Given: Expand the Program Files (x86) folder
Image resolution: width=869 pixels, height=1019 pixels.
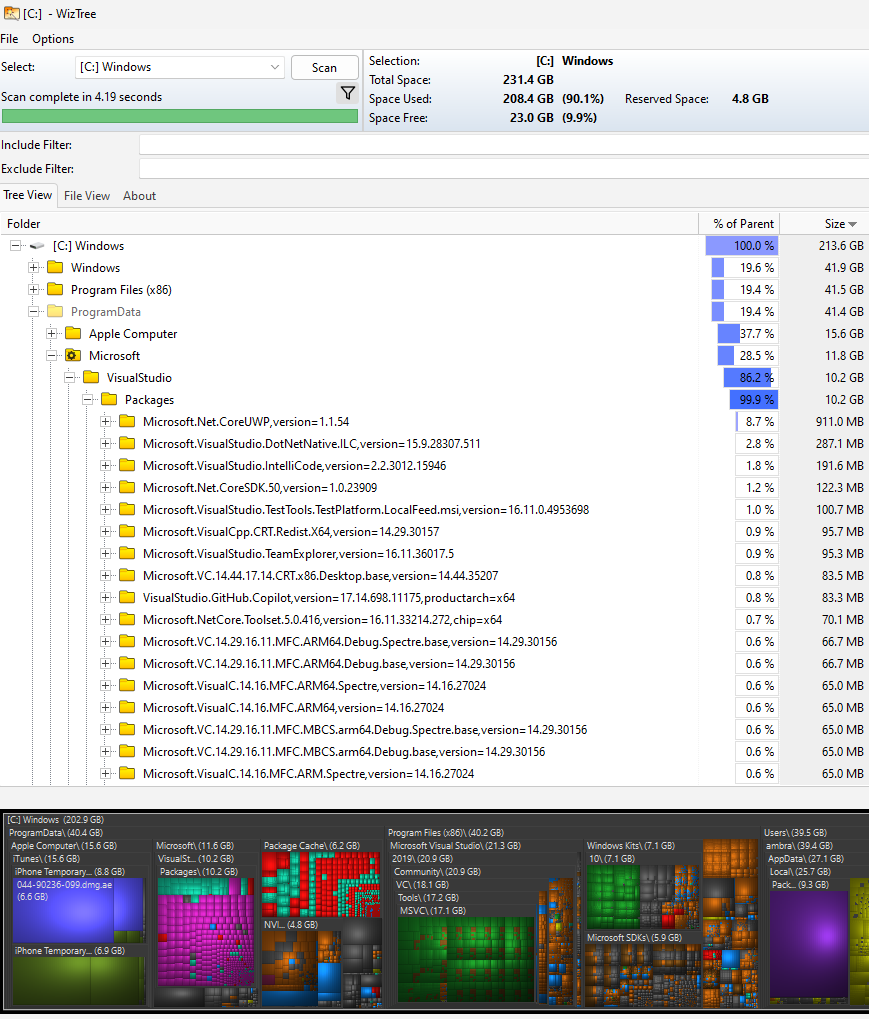Looking at the screenshot, I should [34, 289].
